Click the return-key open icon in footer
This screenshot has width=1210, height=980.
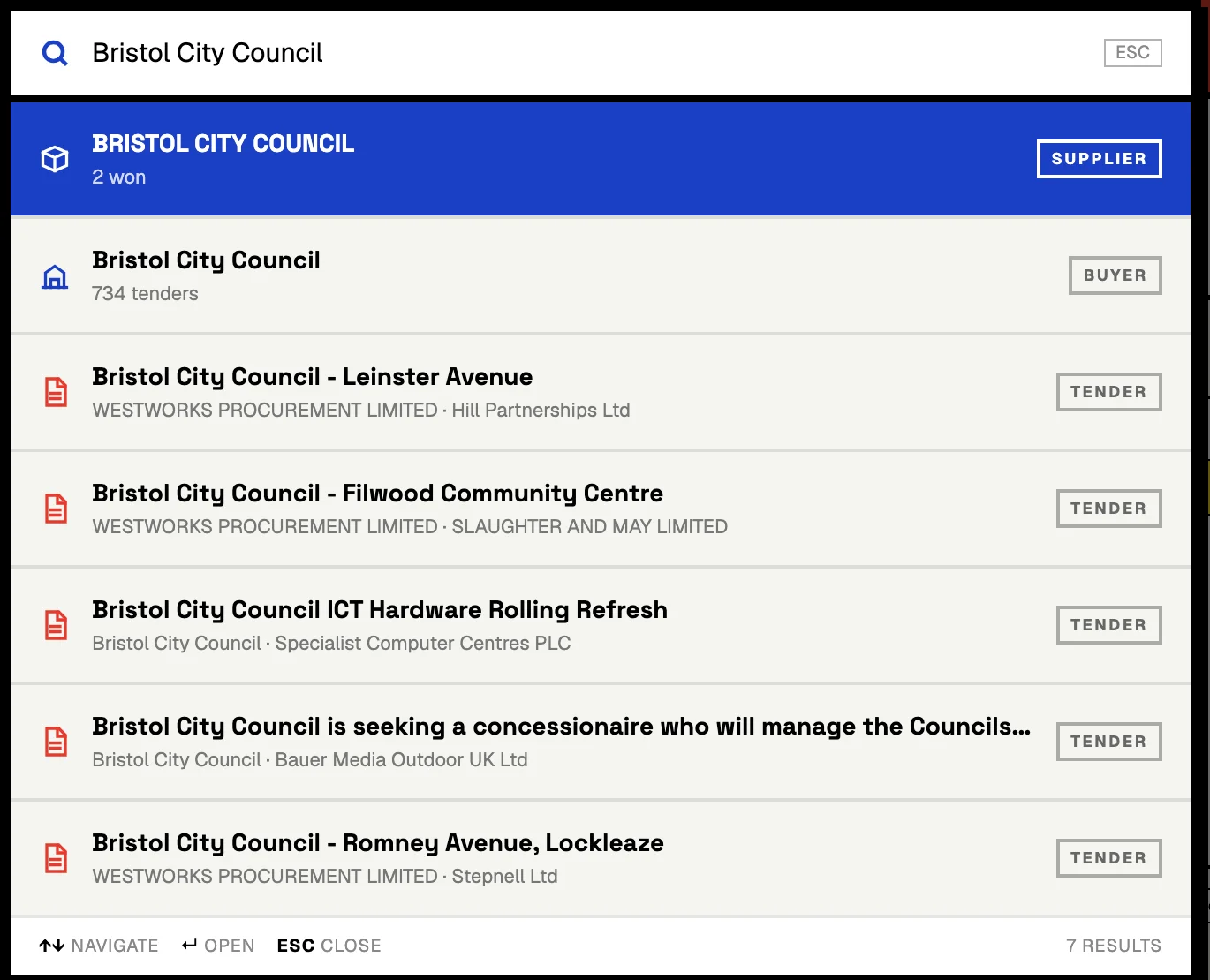pos(189,945)
